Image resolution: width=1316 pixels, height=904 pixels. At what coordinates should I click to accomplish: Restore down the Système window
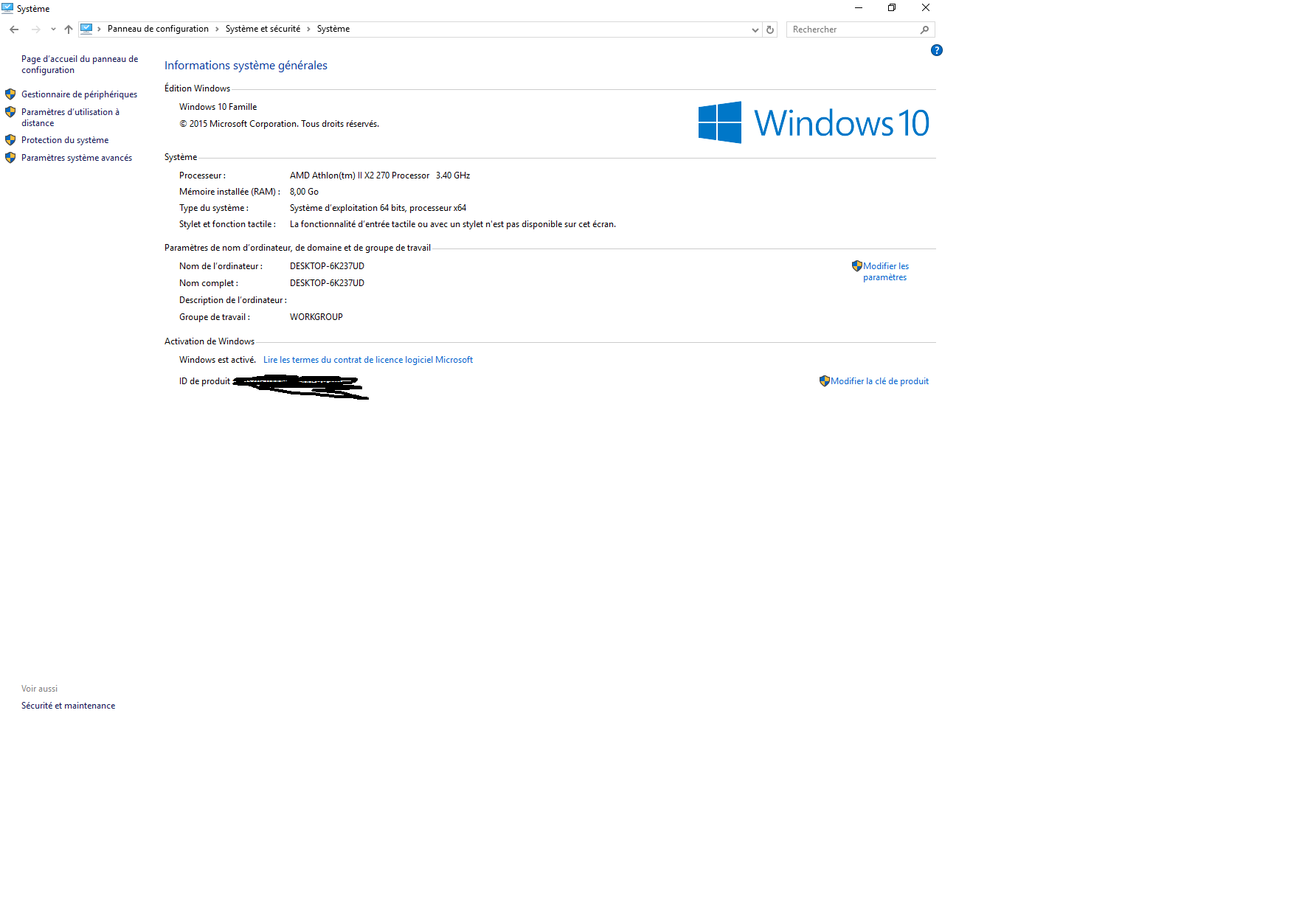(x=892, y=7)
